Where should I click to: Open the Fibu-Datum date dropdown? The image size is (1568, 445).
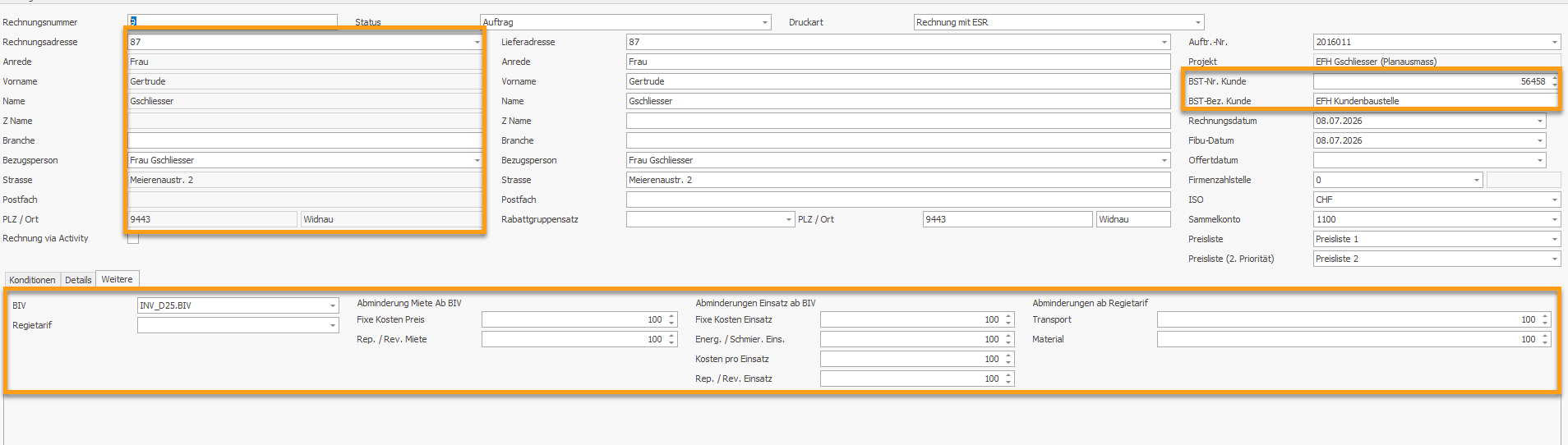pyautogui.click(x=1540, y=140)
